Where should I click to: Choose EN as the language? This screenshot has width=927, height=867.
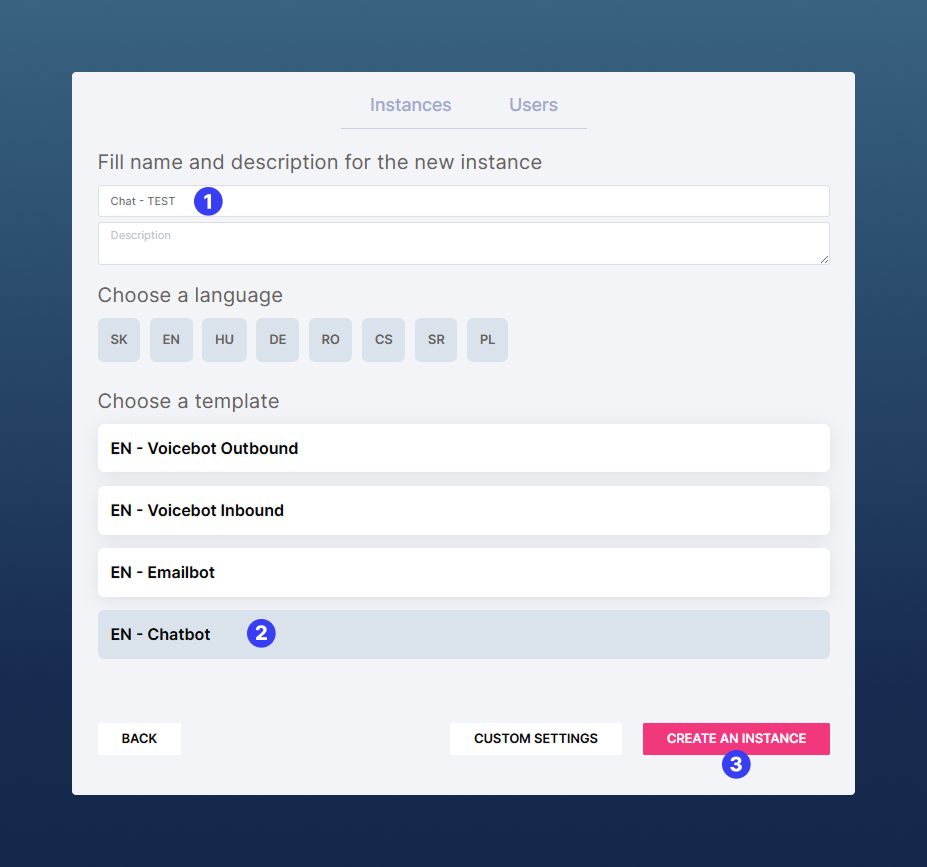point(171,340)
